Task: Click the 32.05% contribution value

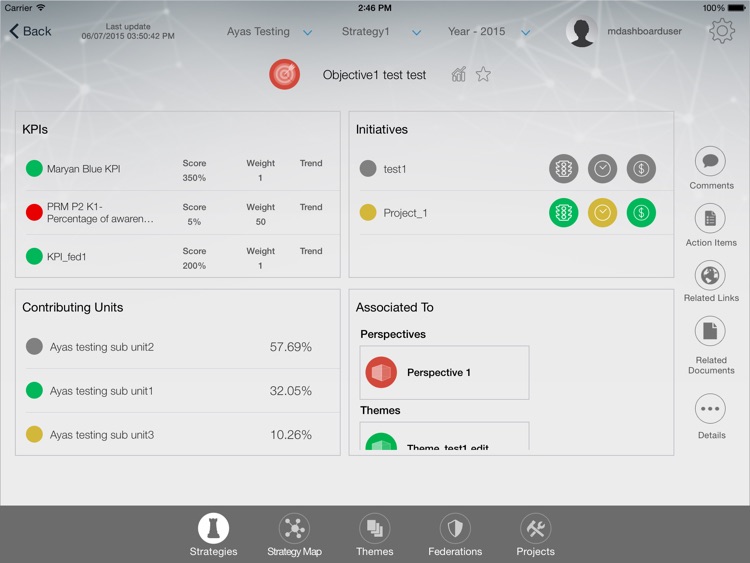Action: (291, 391)
